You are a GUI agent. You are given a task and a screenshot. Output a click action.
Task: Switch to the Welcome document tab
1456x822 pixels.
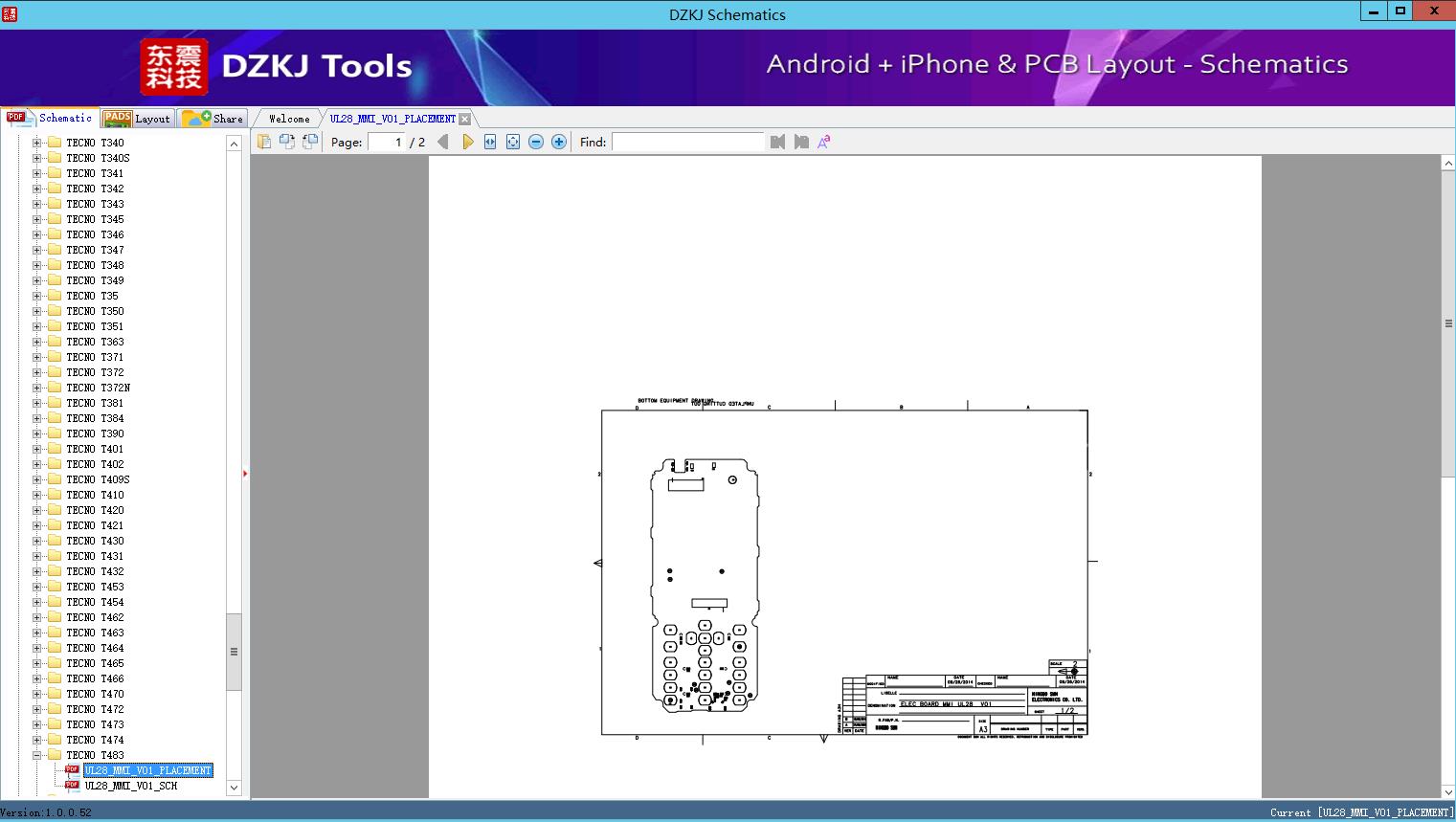[289, 119]
